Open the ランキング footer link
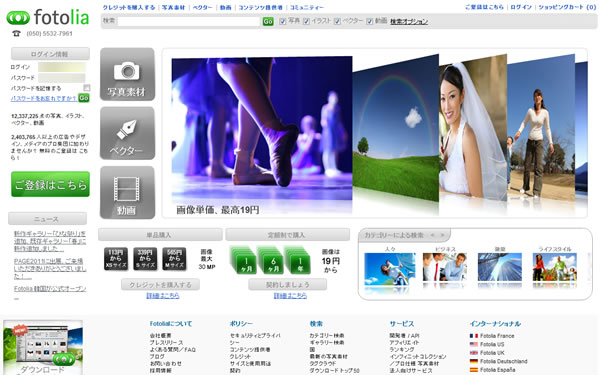The image size is (600, 375). pyautogui.click(x=402, y=349)
